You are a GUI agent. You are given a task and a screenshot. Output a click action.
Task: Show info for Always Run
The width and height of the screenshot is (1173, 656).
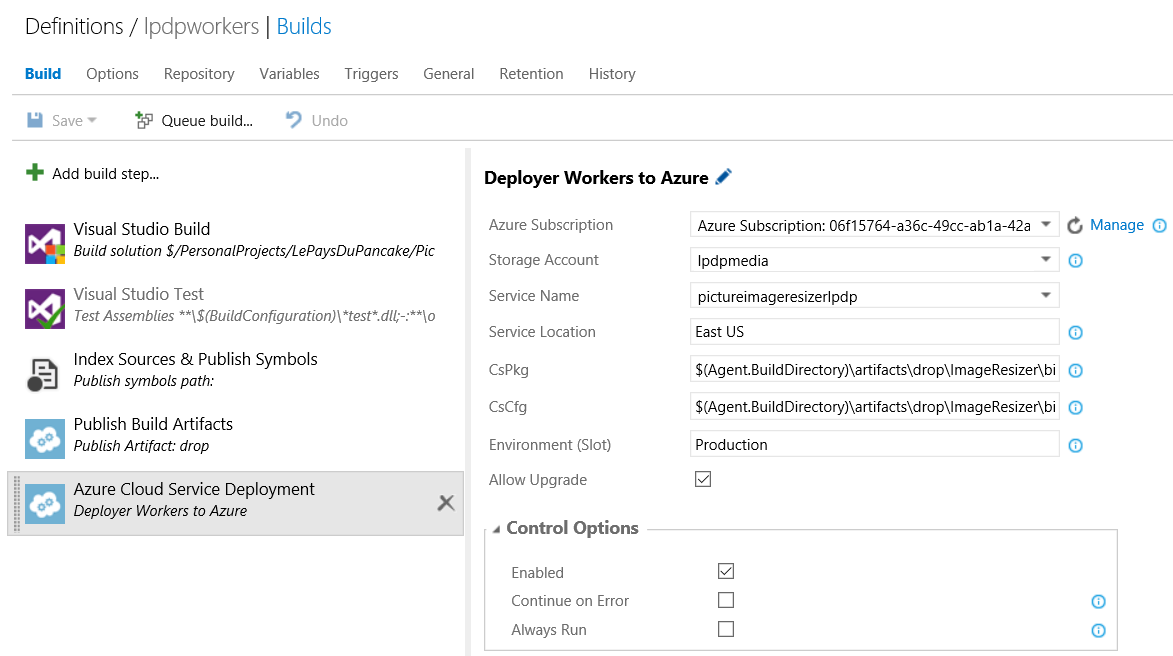(x=1098, y=631)
